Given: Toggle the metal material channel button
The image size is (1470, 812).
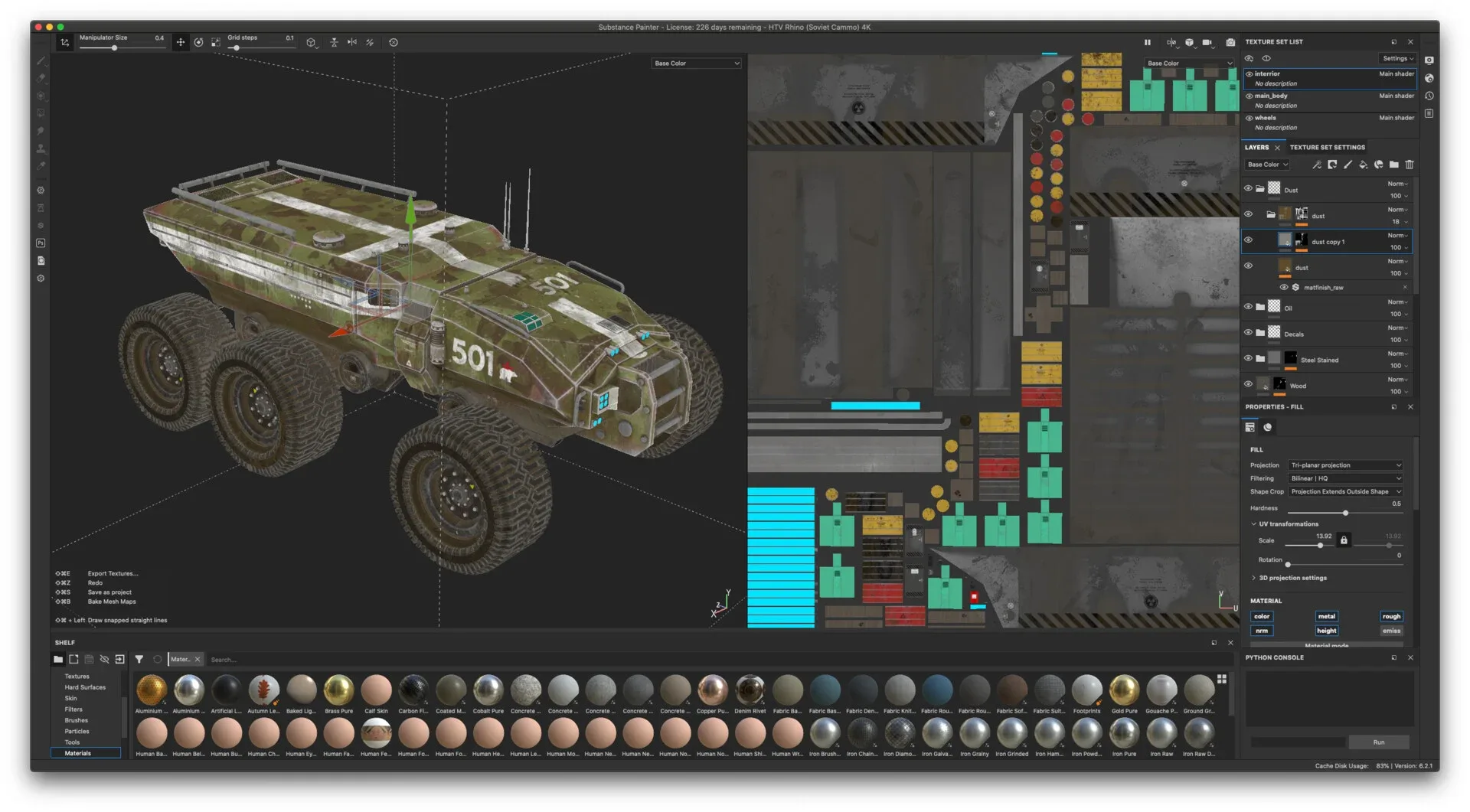Looking at the screenshot, I should [x=1326, y=617].
